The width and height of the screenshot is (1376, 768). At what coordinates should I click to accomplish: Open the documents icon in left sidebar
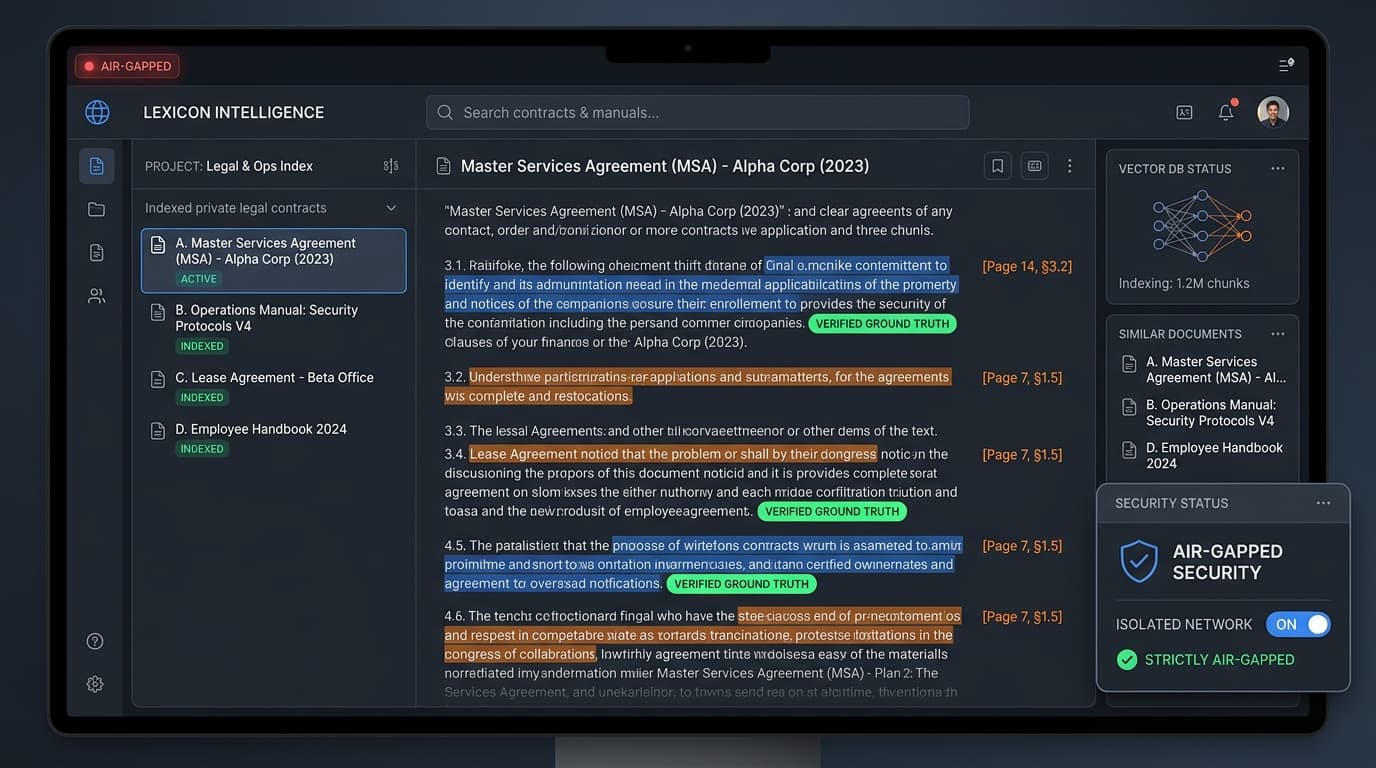(x=97, y=166)
